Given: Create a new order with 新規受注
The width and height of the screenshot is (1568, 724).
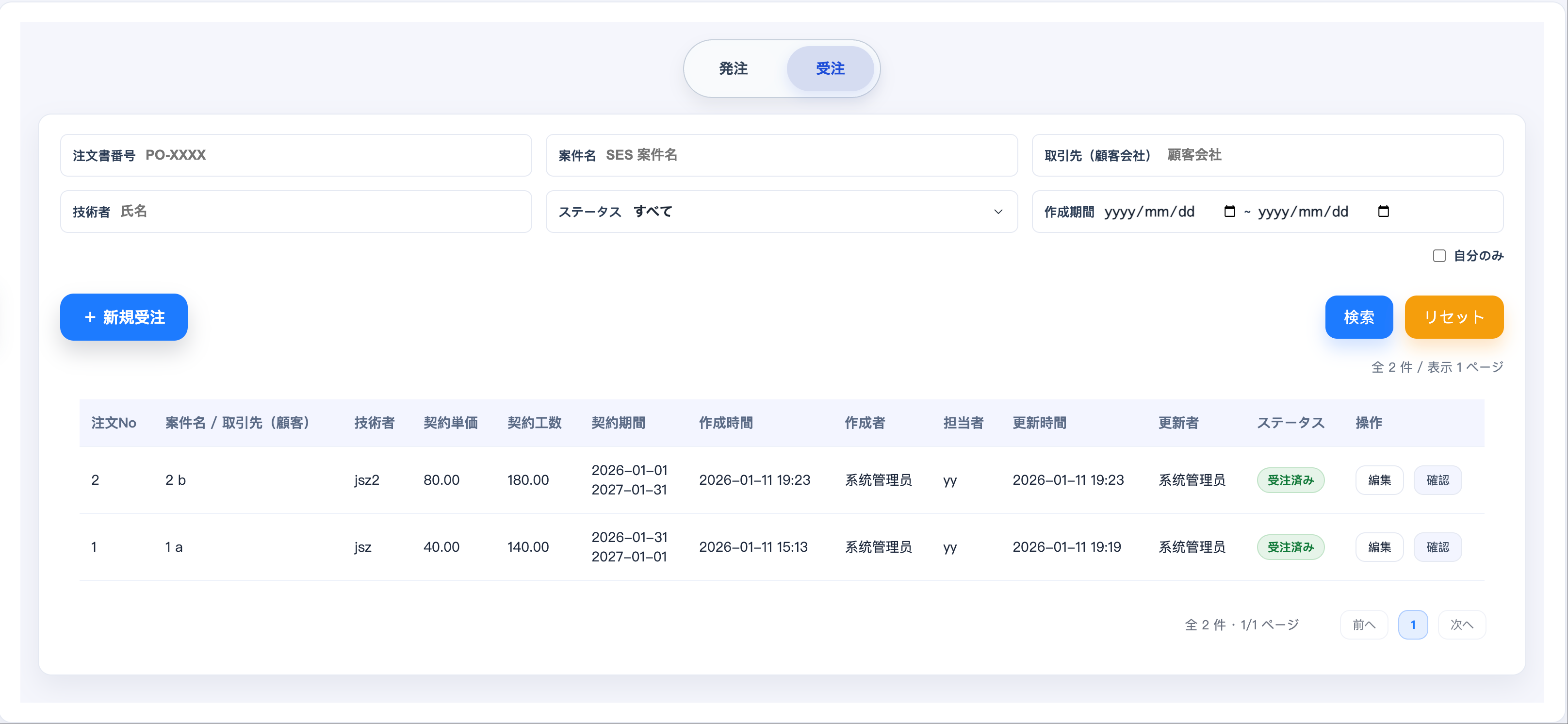Looking at the screenshot, I should 124,317.
